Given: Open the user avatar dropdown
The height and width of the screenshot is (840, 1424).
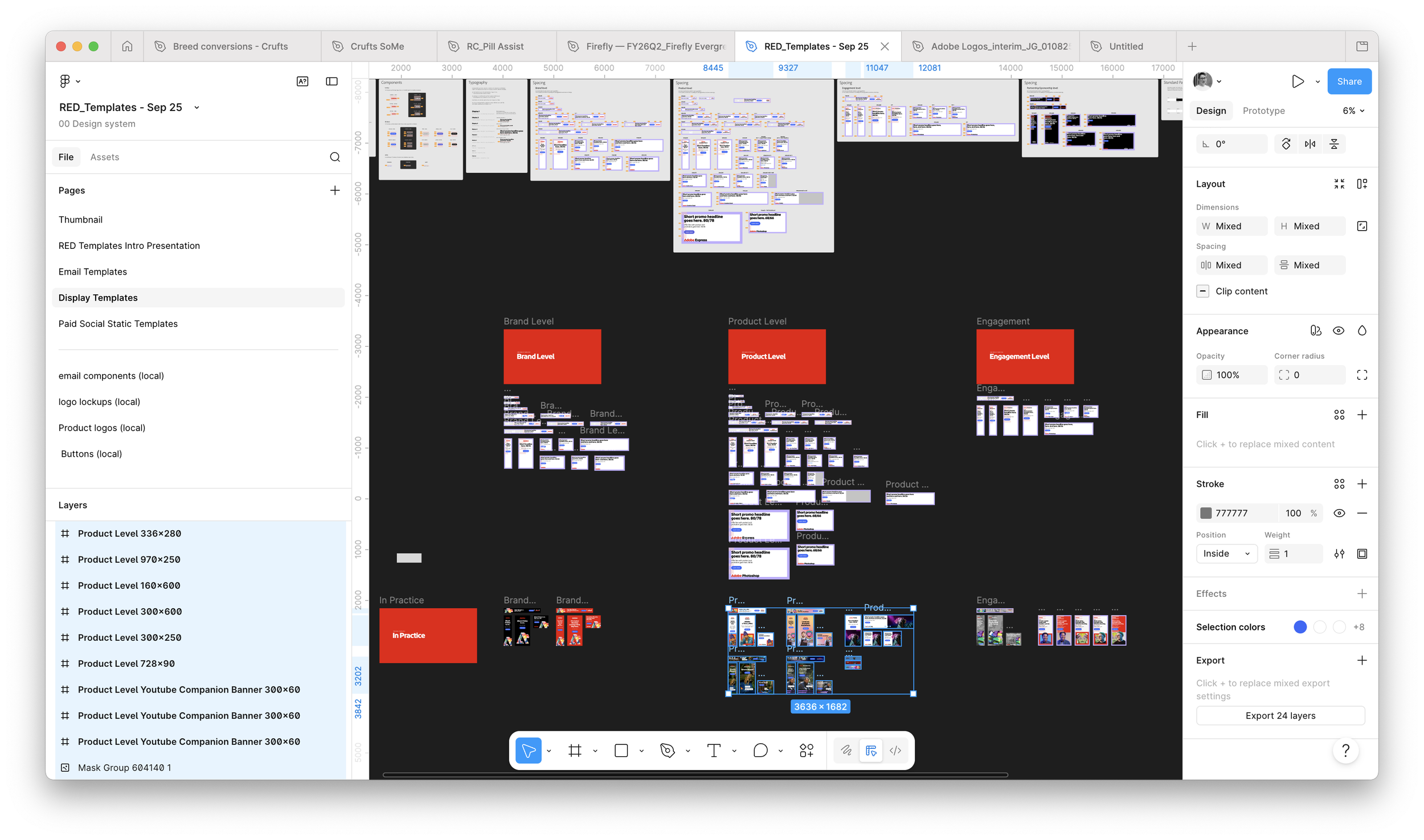Looking at the screenshot, I should pos(1207,81).
